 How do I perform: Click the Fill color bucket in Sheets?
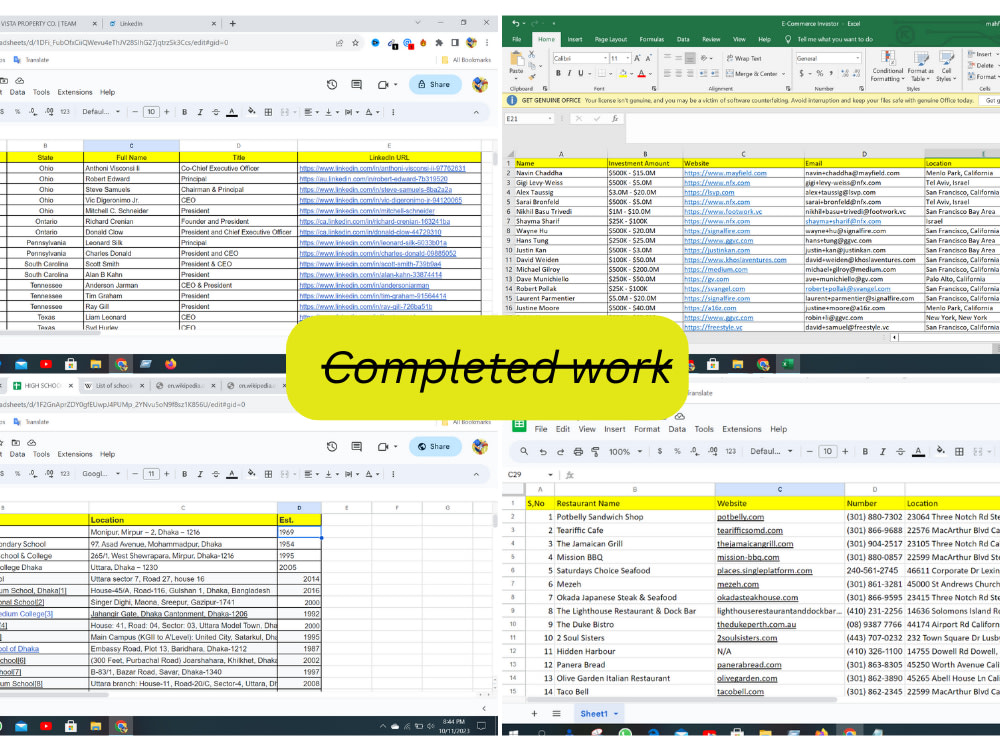(x=940, y=451)
